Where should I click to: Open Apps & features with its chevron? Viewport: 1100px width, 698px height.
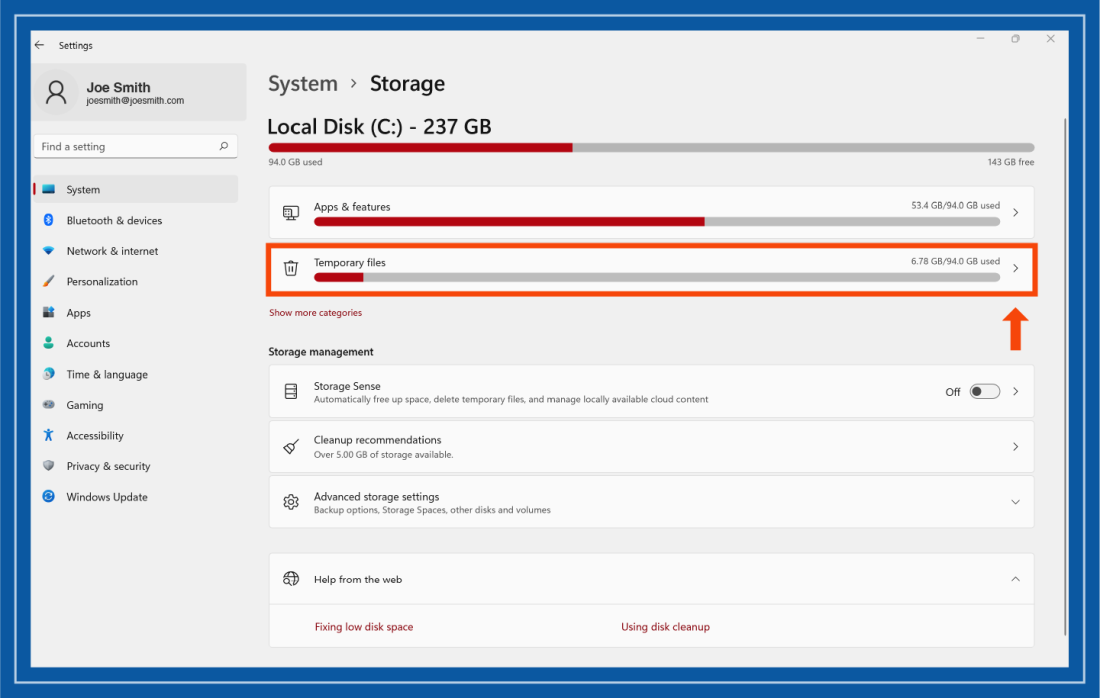(x=1015, y=212)
